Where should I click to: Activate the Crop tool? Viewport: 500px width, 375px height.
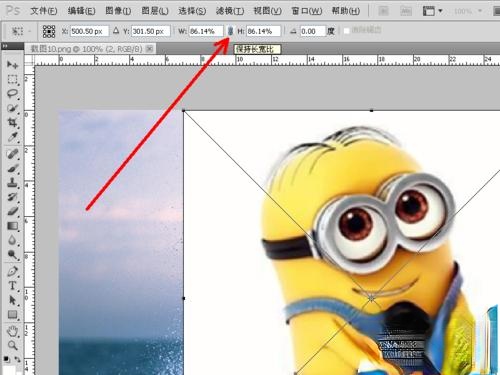pyautogui.click(x=12, y=122)
